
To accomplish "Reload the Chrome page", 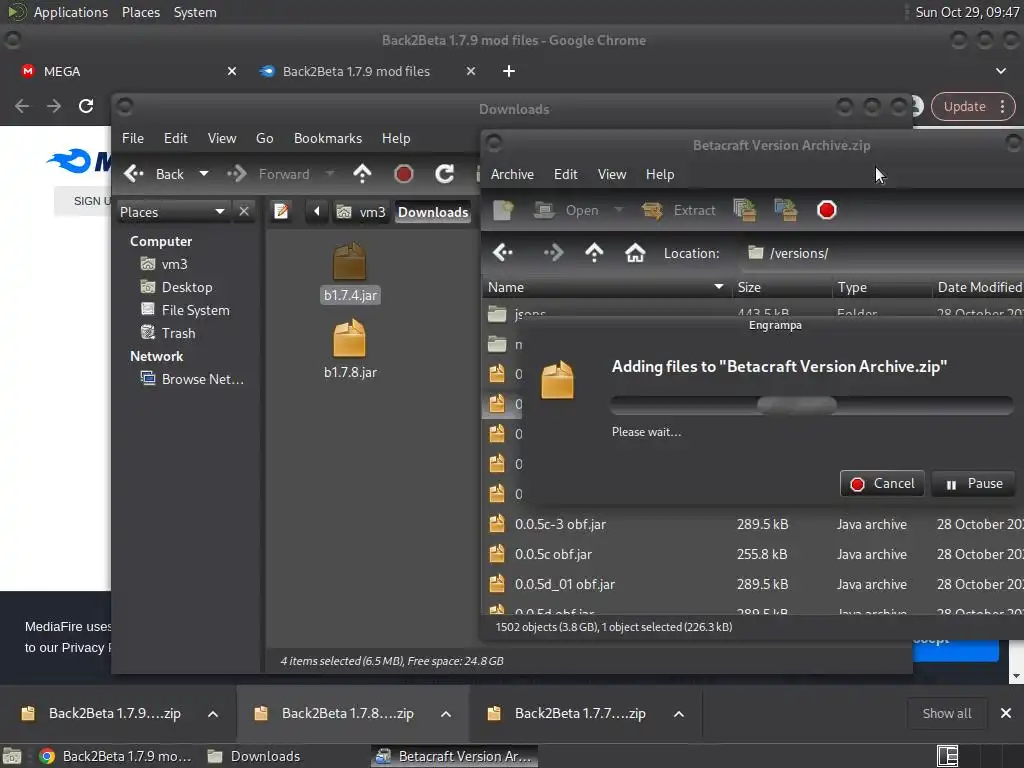I will (x=86, y=106).
